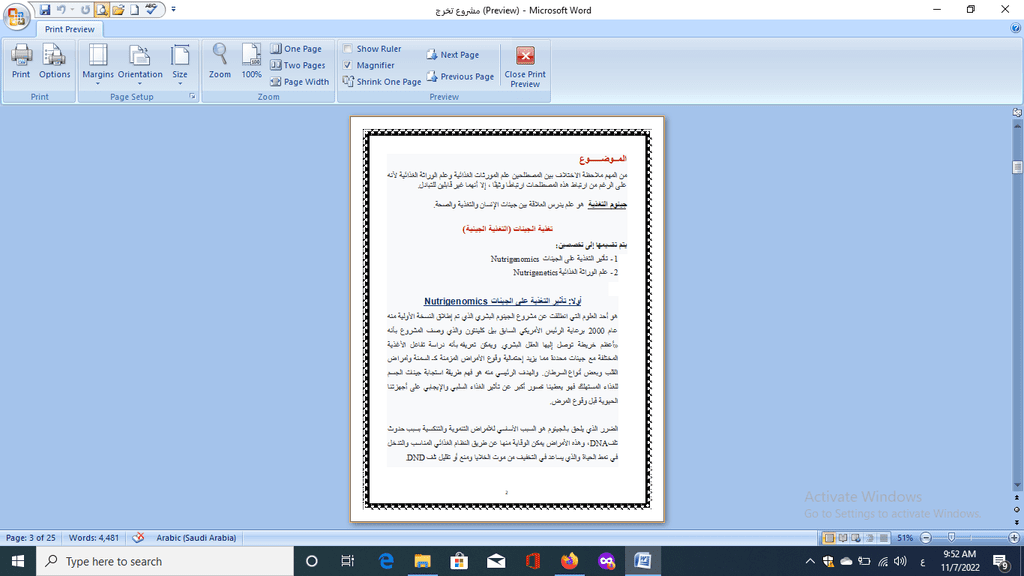Go to Next Page

point(453,55)
